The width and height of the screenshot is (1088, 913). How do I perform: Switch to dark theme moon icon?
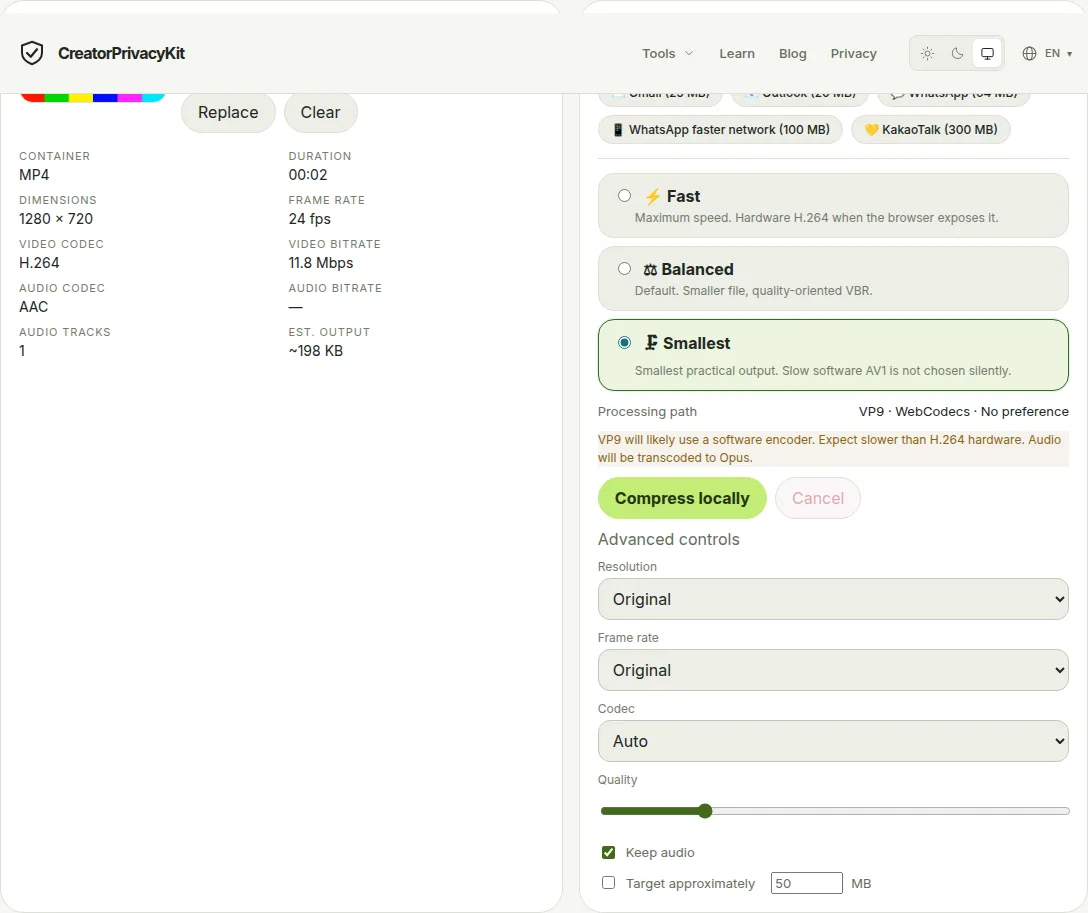(x=957, y=53)
